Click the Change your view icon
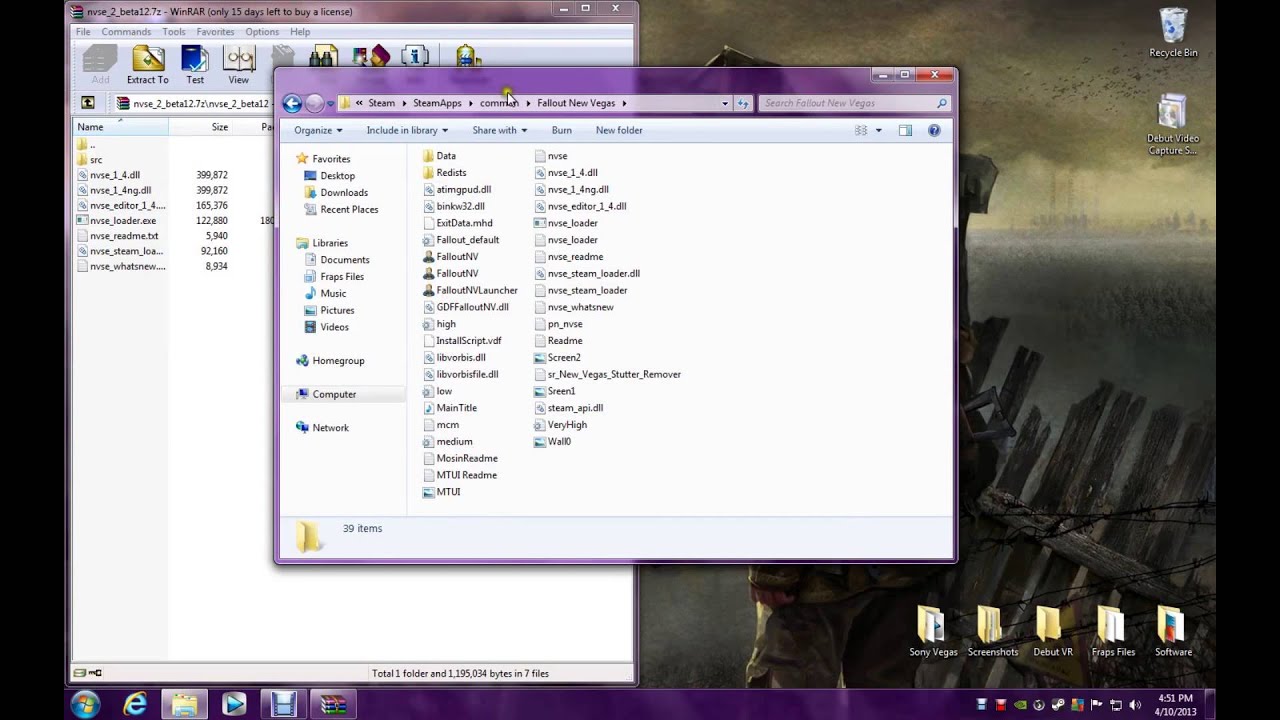Image resolution: width=1280 pixels, height=720 pixels. click(x=861, y=130)
